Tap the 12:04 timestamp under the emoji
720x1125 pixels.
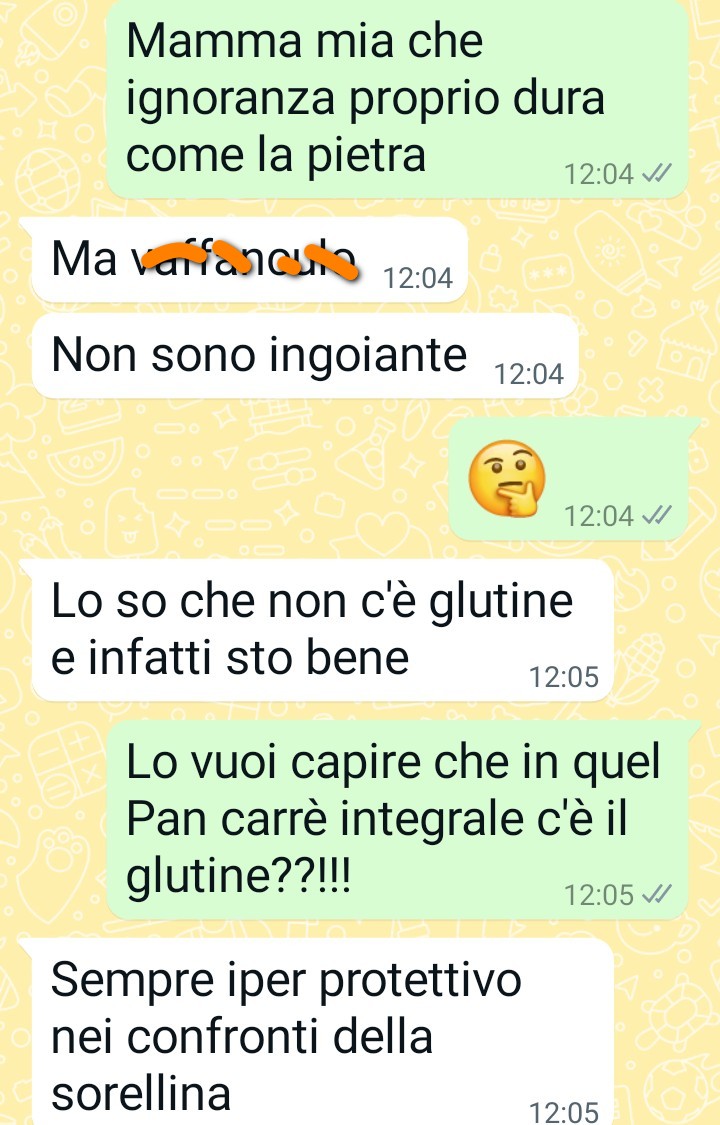(599, 516)
